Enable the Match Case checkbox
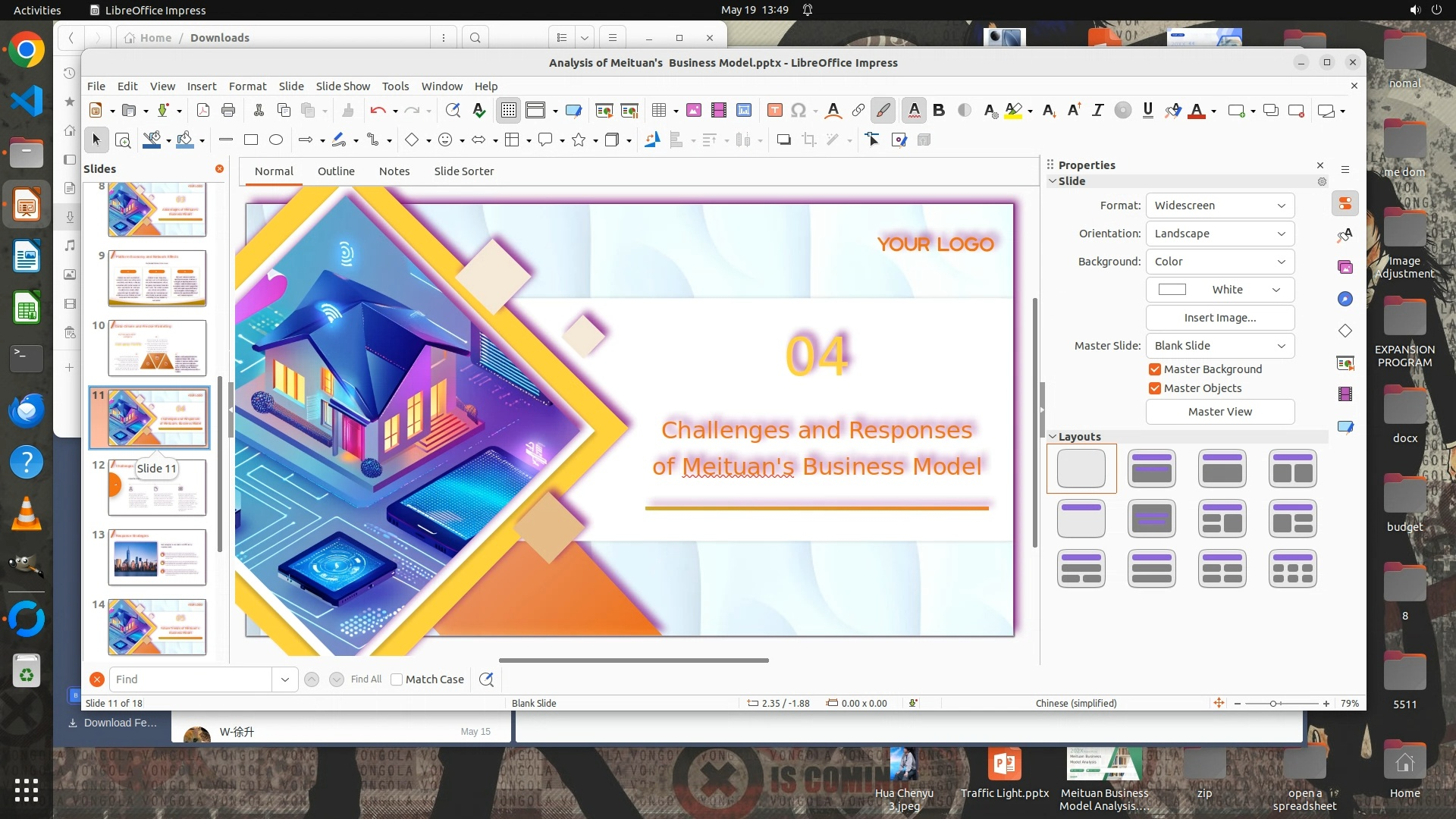 [x=397, y=679]
